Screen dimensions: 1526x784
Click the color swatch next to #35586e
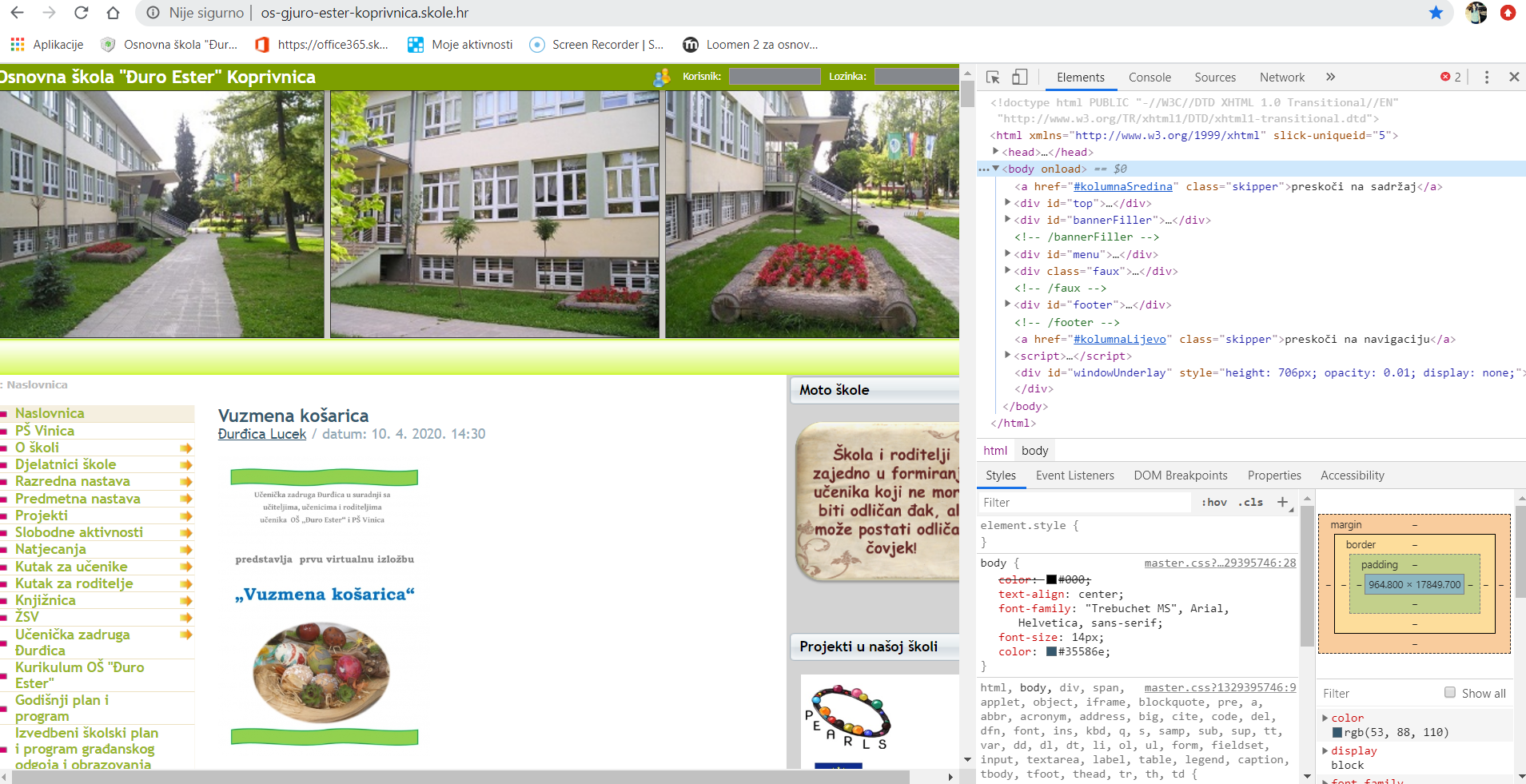coord(1050,651)
